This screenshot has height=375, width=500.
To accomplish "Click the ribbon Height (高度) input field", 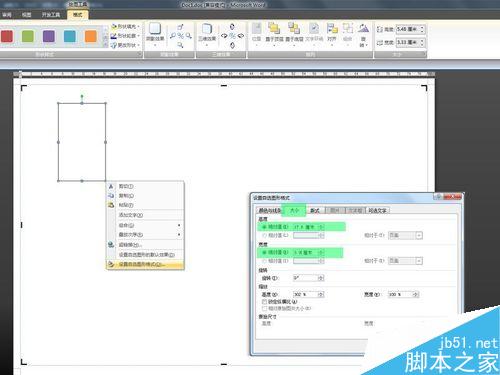I will coord(407,29).
